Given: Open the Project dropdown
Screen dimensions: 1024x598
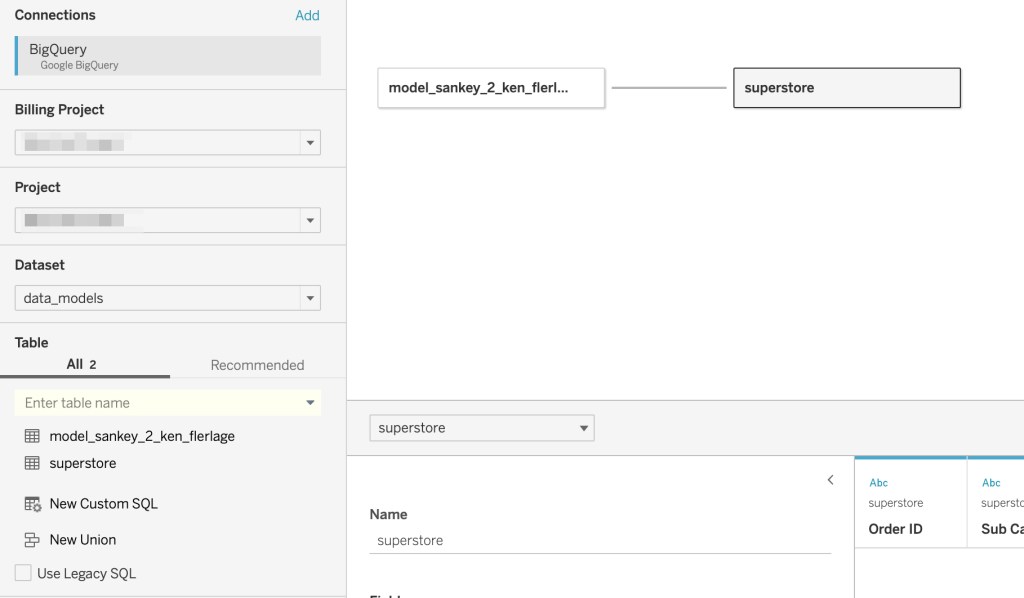Looking at the screenshot, I should click(x=168, y=220).
